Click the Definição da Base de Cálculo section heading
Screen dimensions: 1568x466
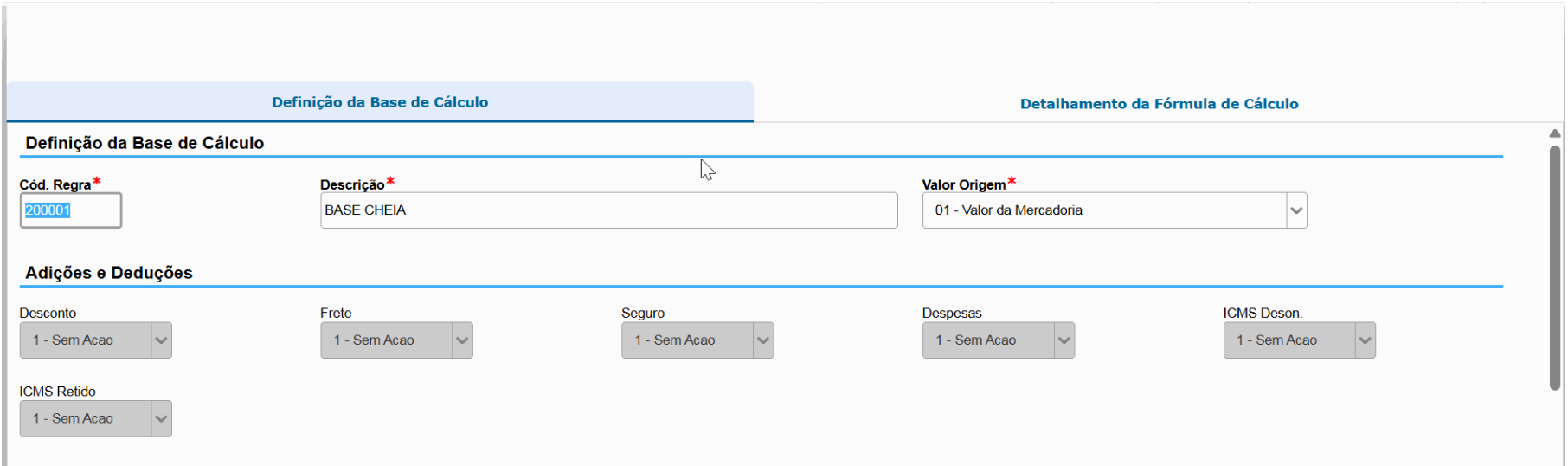click(x=145, y=143)
